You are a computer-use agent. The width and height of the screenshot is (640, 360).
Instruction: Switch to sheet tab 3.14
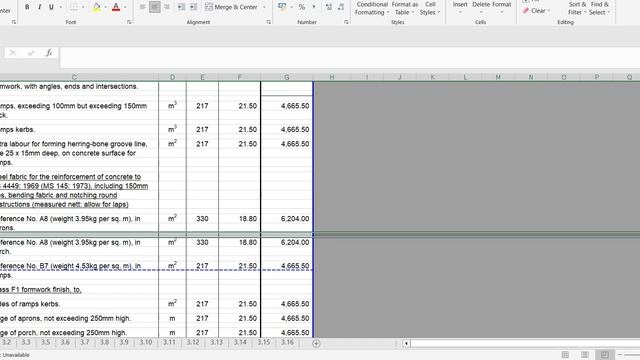(240, 342)
